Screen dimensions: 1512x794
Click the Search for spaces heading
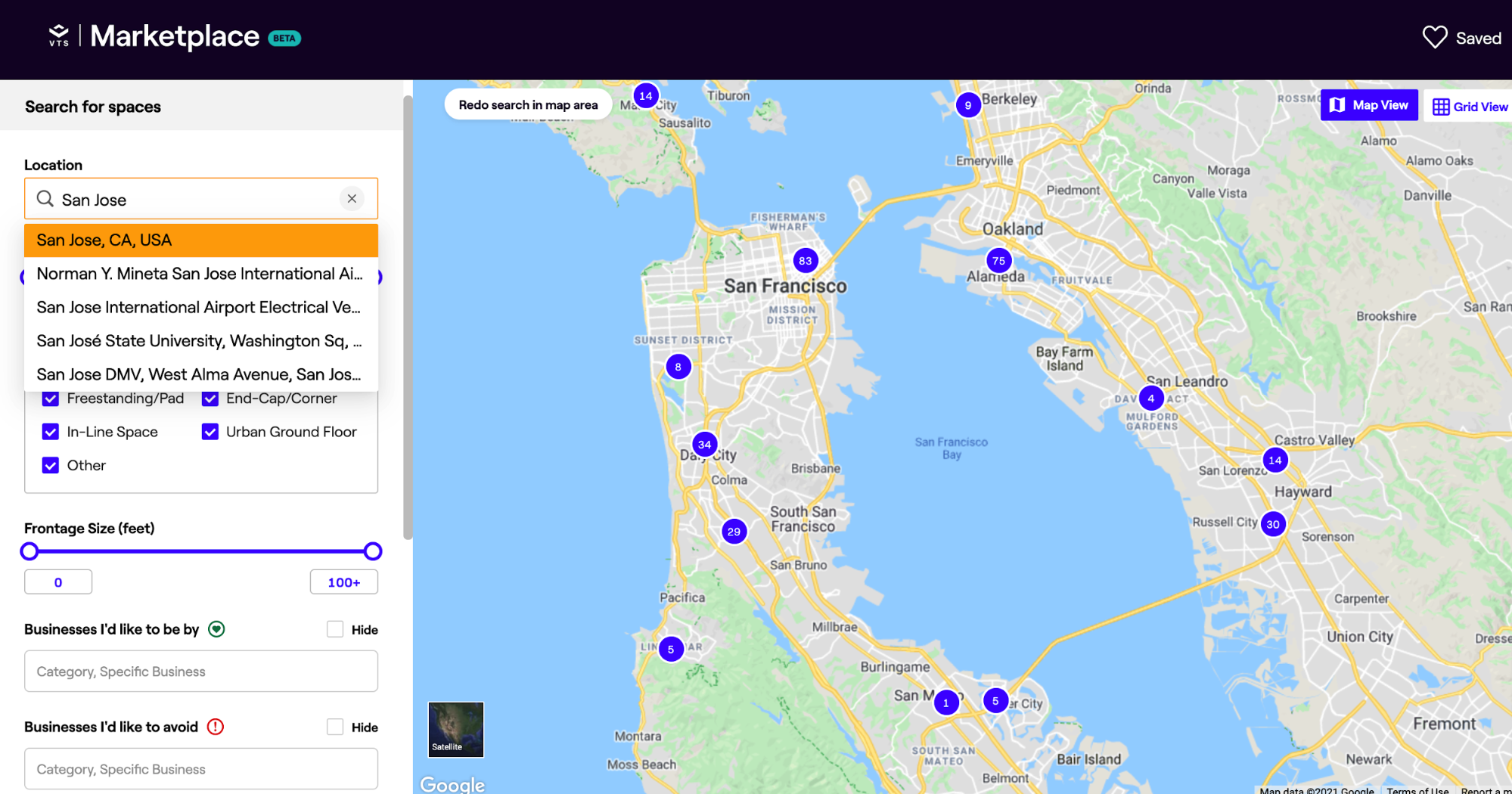(x=93, y=107)
